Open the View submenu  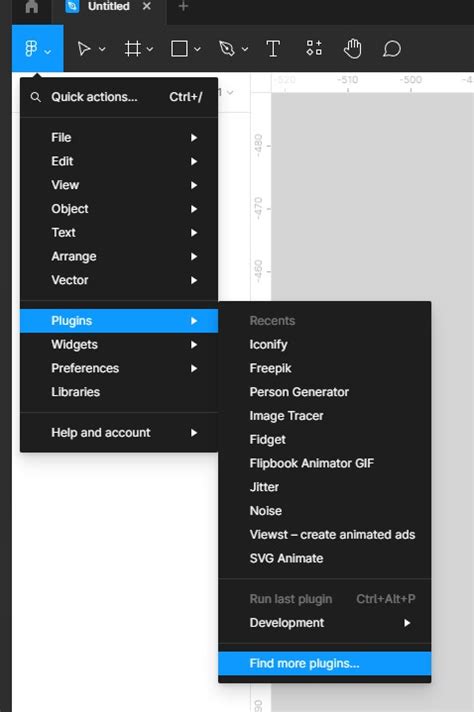click(x=119, y=185)
